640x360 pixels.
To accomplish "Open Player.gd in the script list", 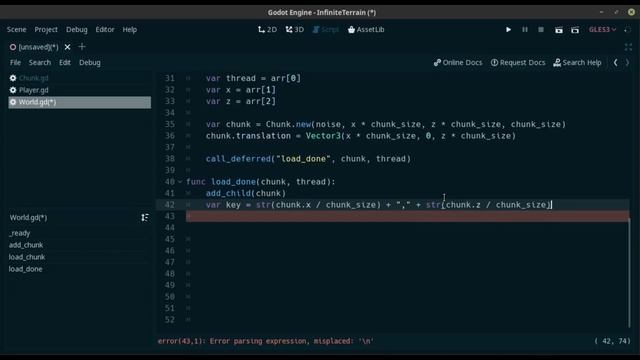I will pos(80,90).
